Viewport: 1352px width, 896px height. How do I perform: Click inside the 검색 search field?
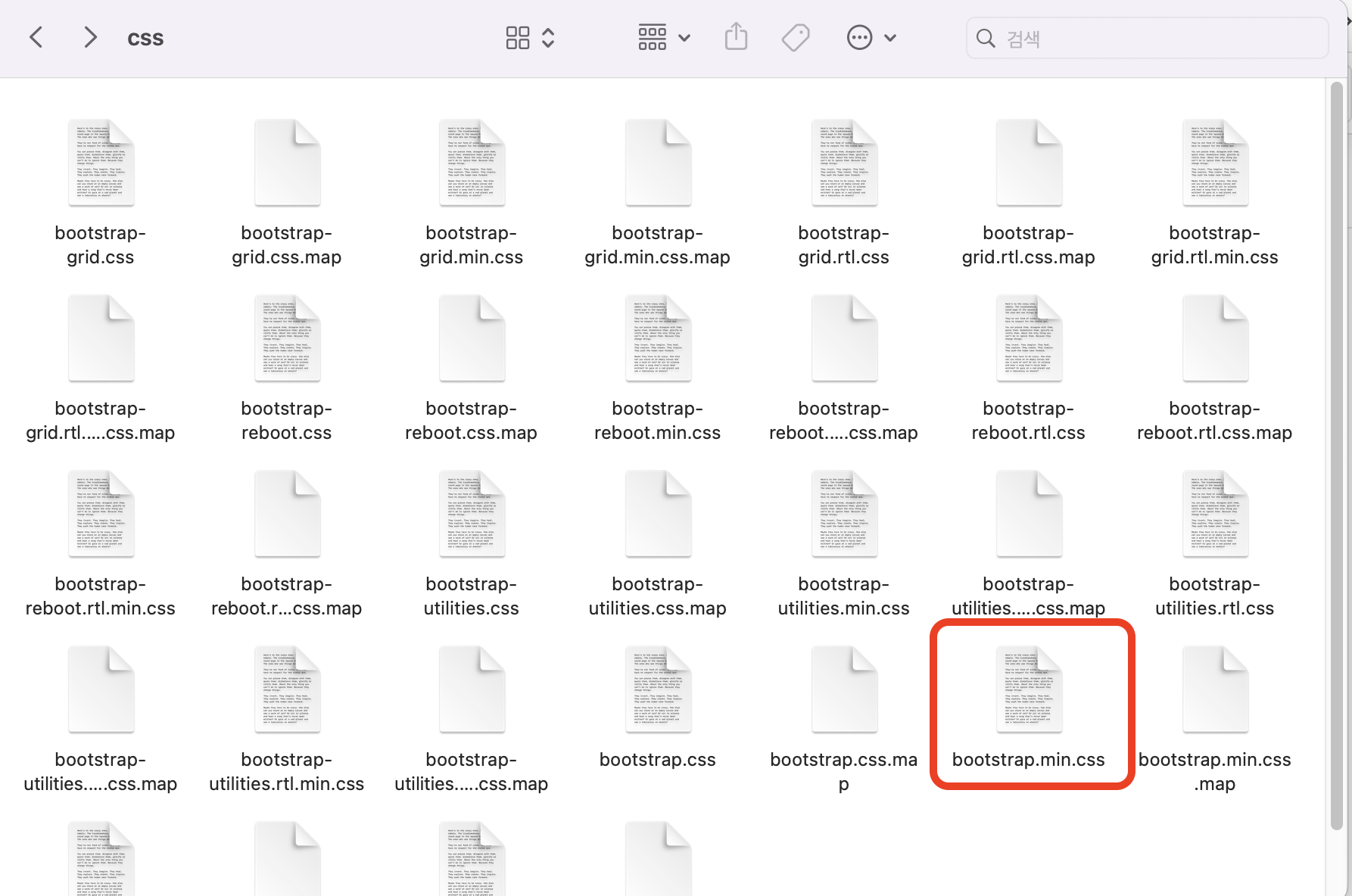[1147, 38]
